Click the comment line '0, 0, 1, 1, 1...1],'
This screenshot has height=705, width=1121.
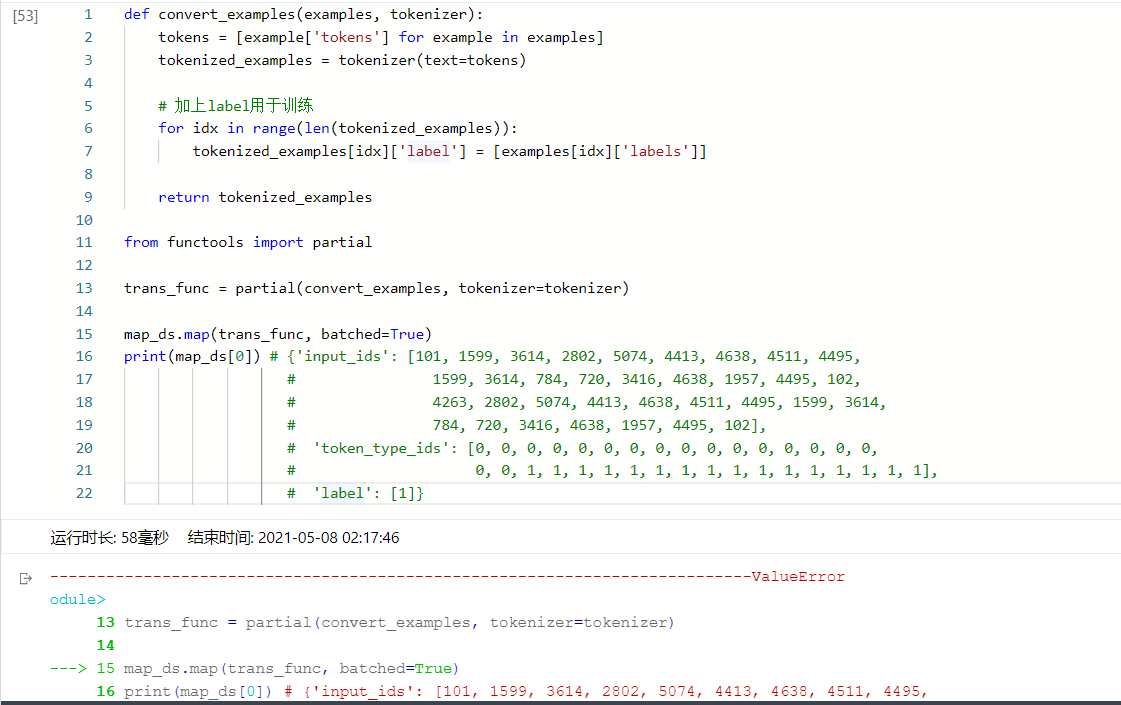pos(612,470)
